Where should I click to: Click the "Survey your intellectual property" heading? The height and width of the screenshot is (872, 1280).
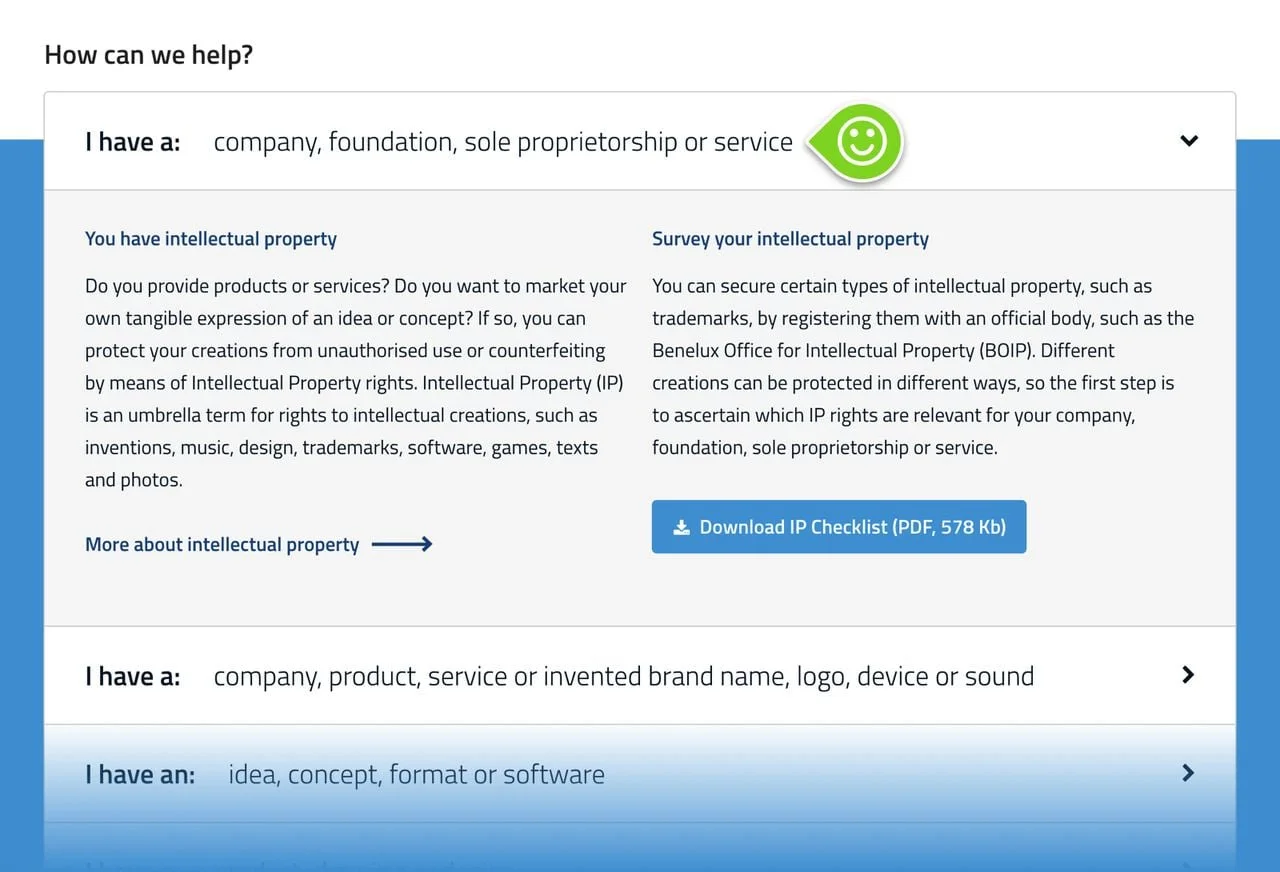pyautogui.click(x=790, y=239)
